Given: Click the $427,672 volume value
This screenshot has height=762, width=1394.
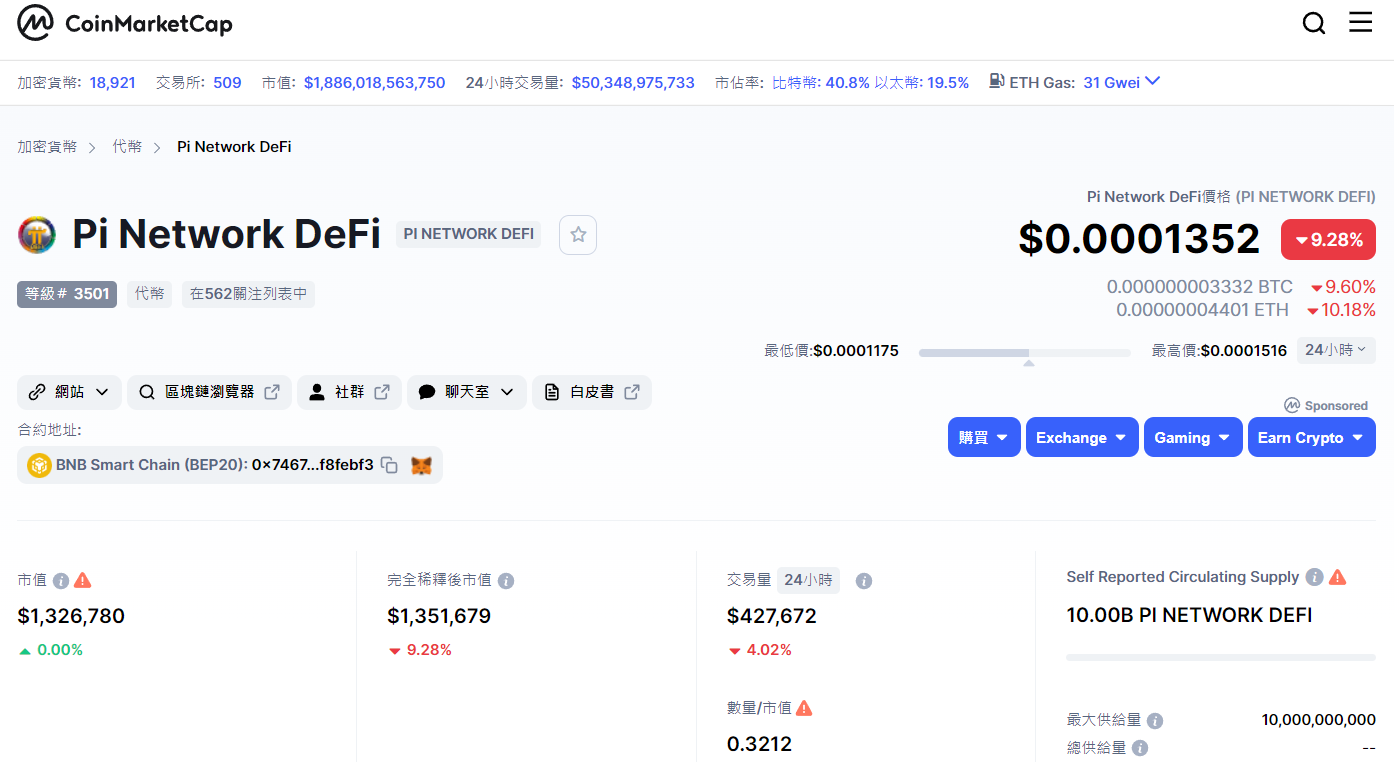Looking at the screenshot, I should coord(772,616).
